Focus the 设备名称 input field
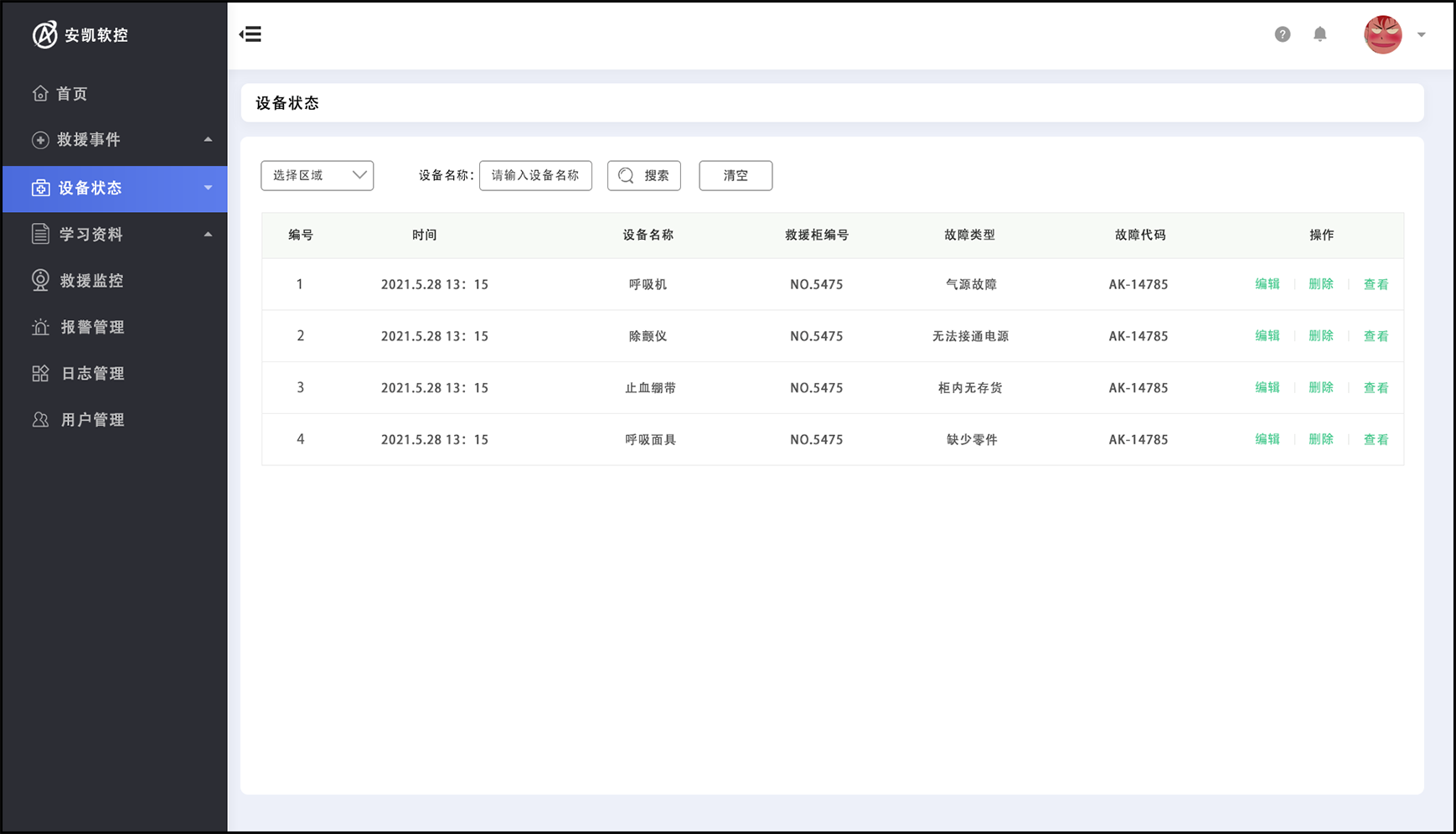1456x834 pixels. [535, 175]
